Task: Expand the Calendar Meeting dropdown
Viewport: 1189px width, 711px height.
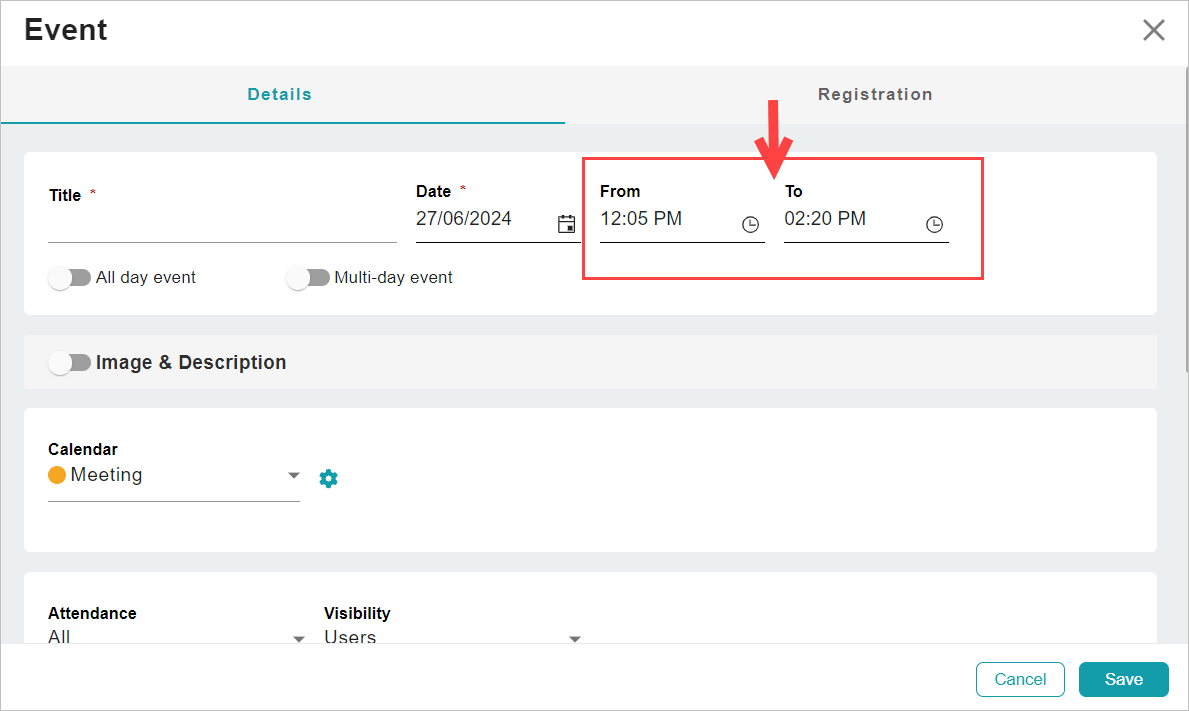Action: coord(174,475)
